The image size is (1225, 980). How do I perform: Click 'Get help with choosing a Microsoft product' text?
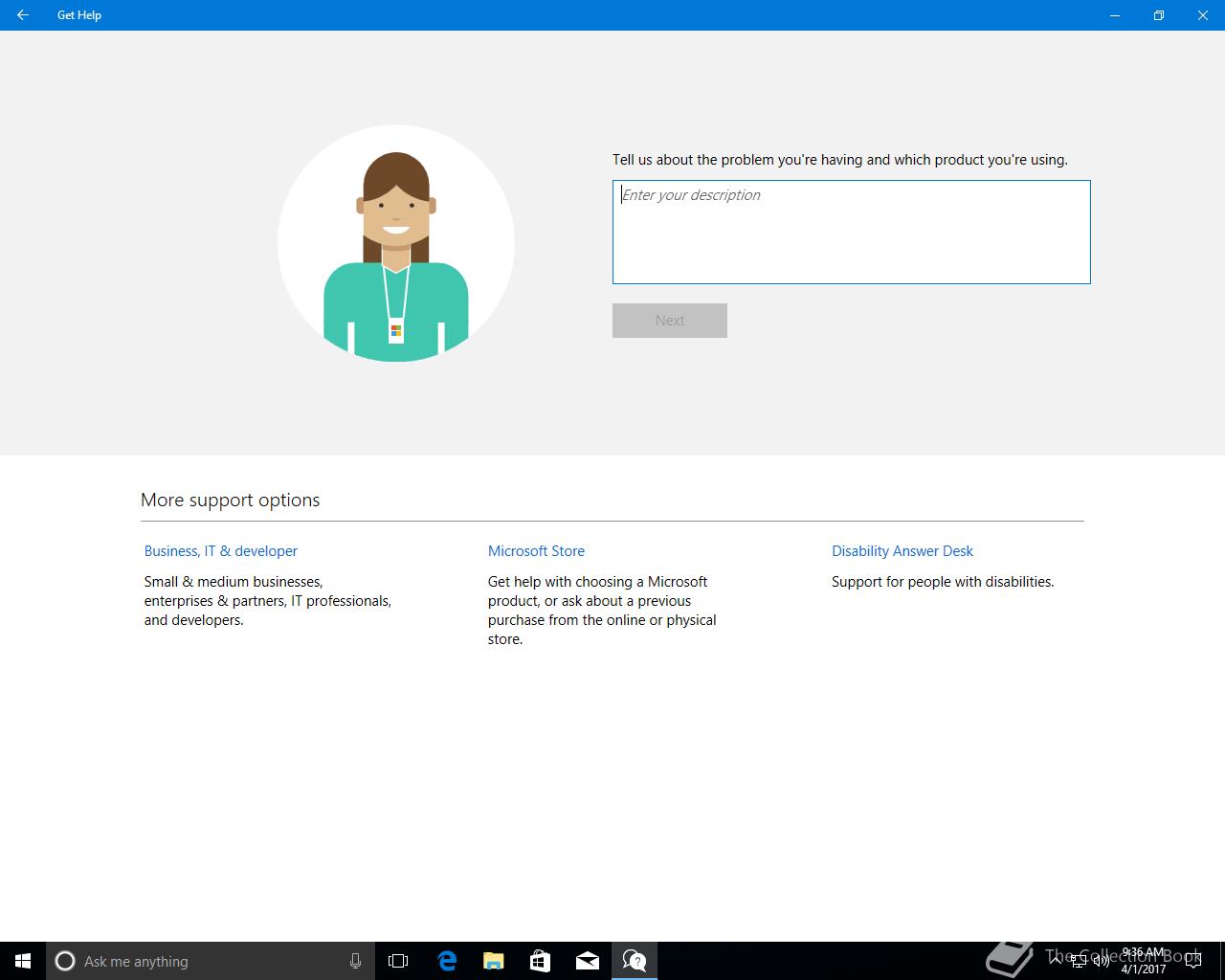pos(602,611)
